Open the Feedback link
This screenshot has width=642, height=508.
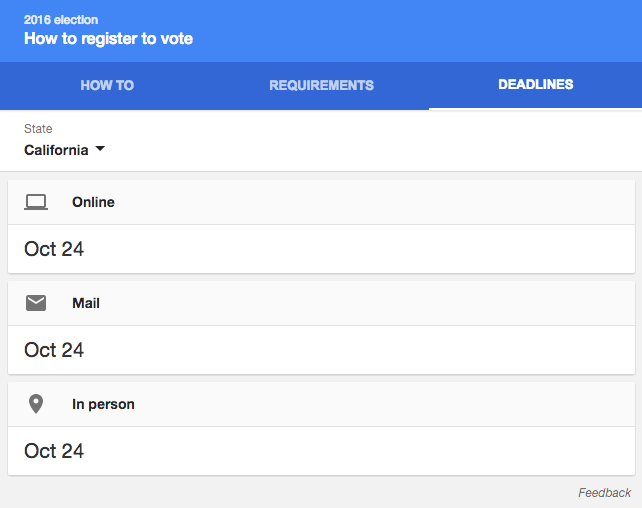click(604, 493)
